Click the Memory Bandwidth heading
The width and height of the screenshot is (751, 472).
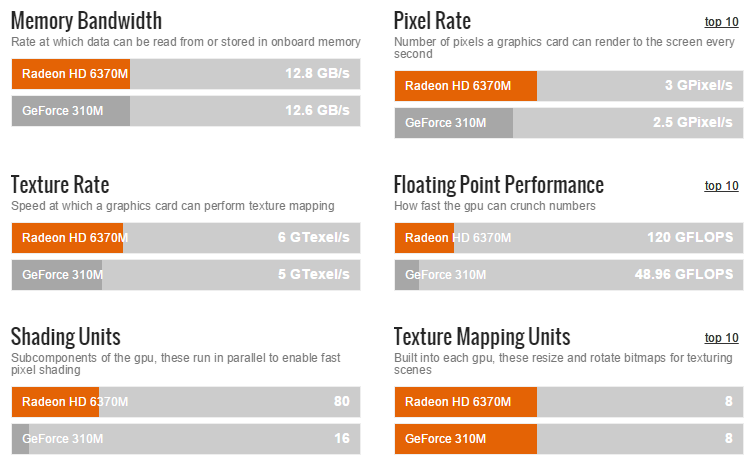tap(86, 21)
